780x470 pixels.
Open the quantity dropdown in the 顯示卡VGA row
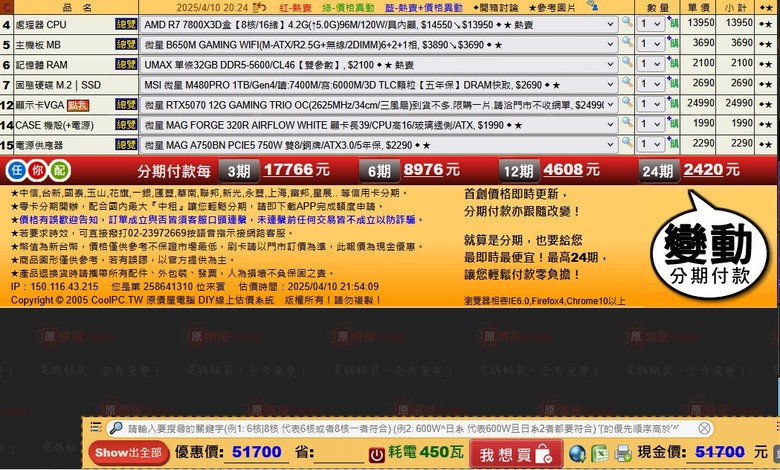651,104
